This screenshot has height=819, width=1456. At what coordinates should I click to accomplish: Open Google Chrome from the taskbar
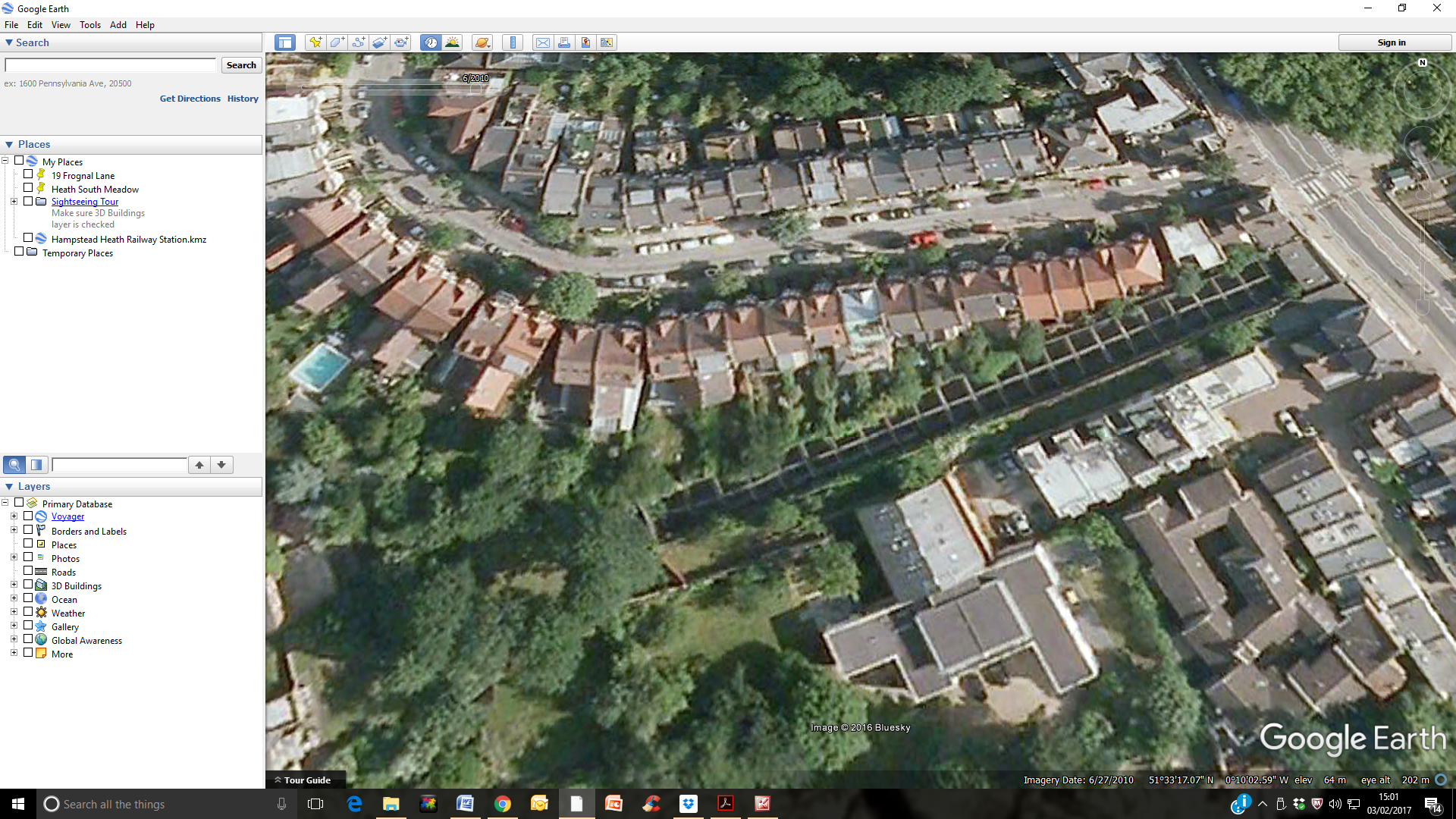502,804
